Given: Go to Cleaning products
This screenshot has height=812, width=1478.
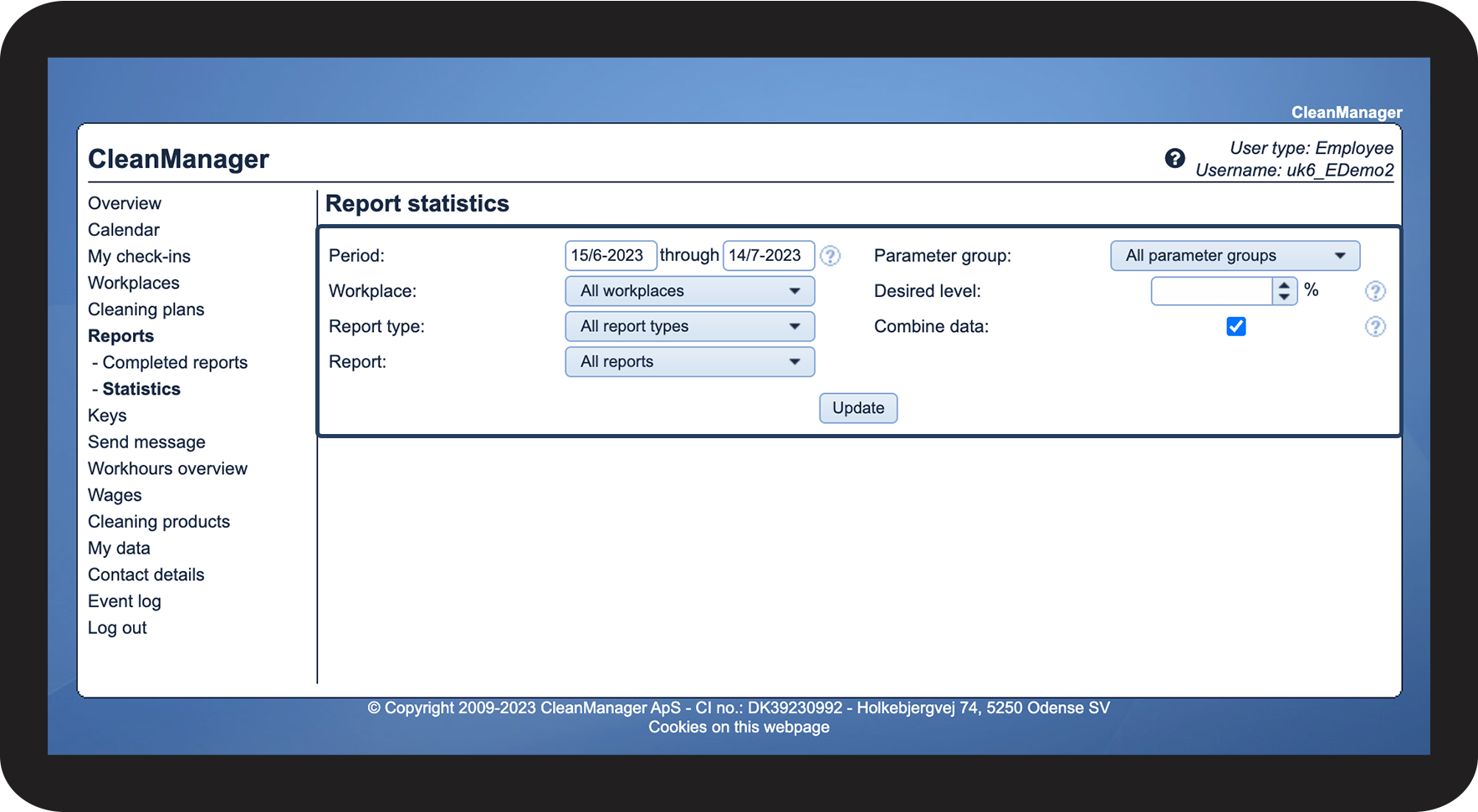Looking at the screenshot, I should (159, 522).
